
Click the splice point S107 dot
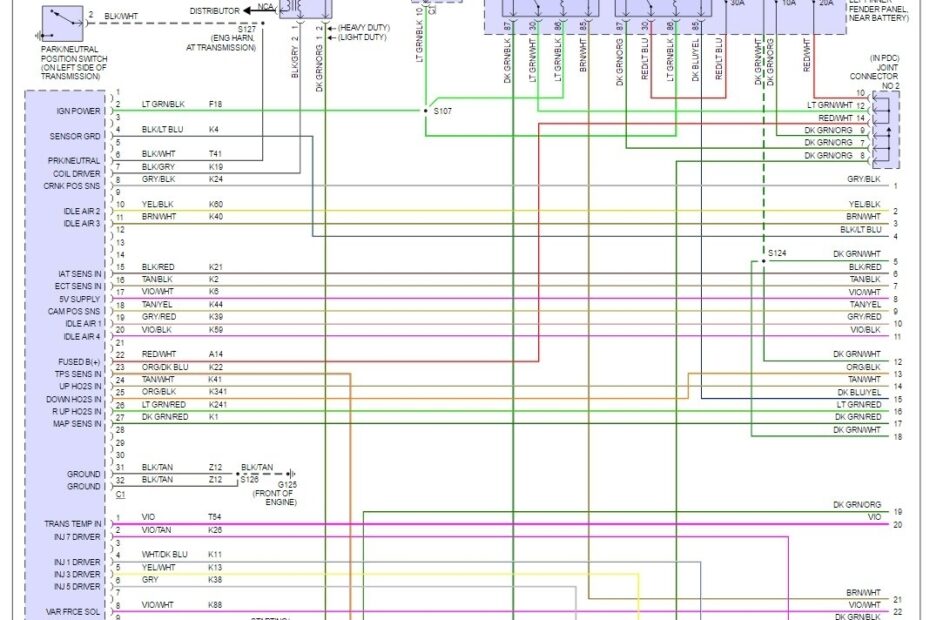point(424,110)
